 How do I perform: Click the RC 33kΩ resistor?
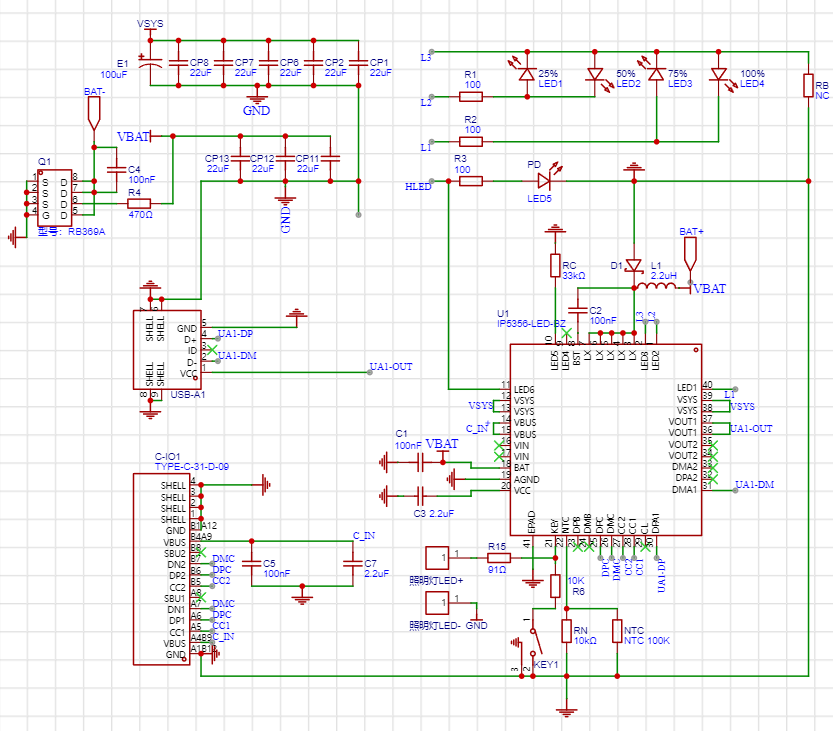(x=555, y=265)
